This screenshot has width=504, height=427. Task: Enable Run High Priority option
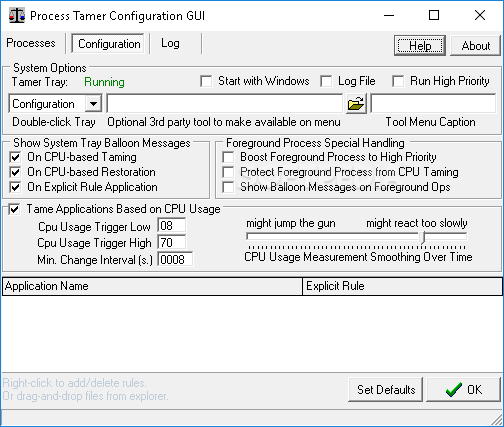tap(398, 81)
